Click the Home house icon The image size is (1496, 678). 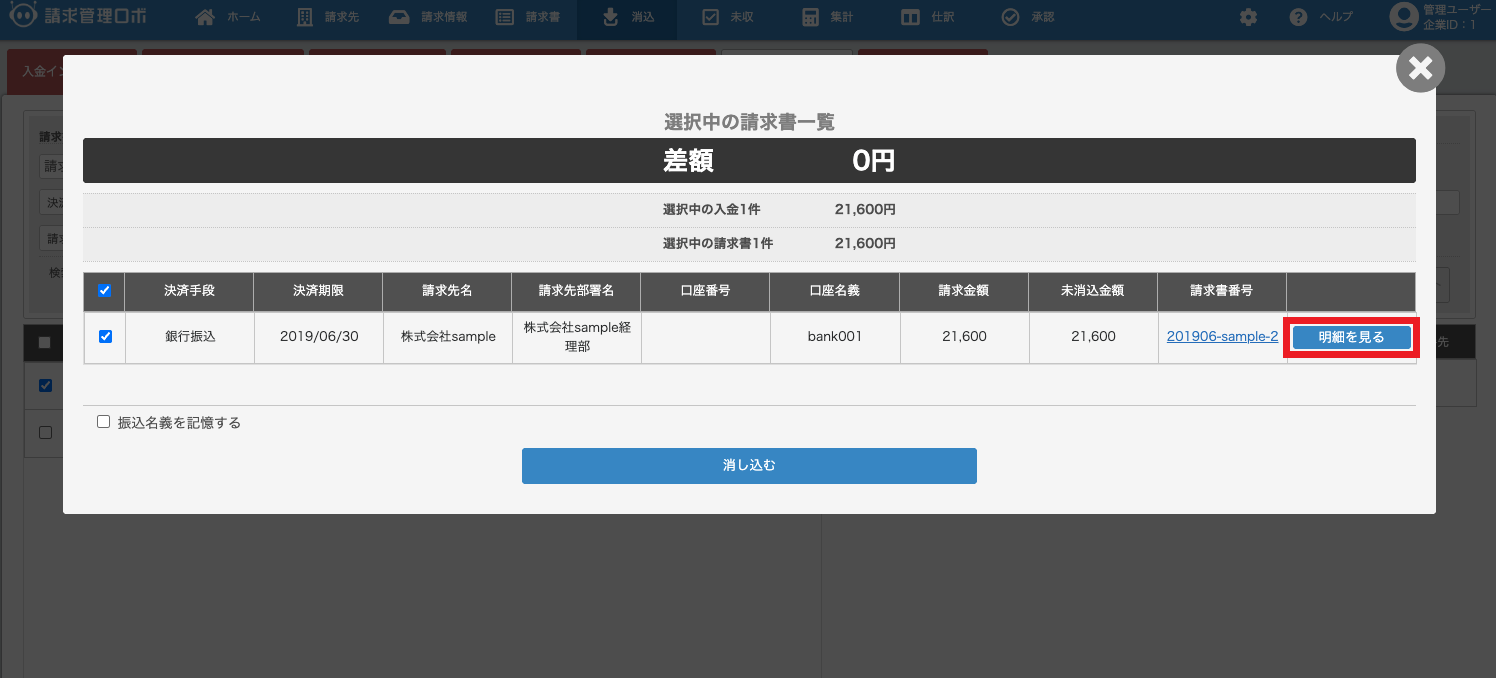click(205, 17)
